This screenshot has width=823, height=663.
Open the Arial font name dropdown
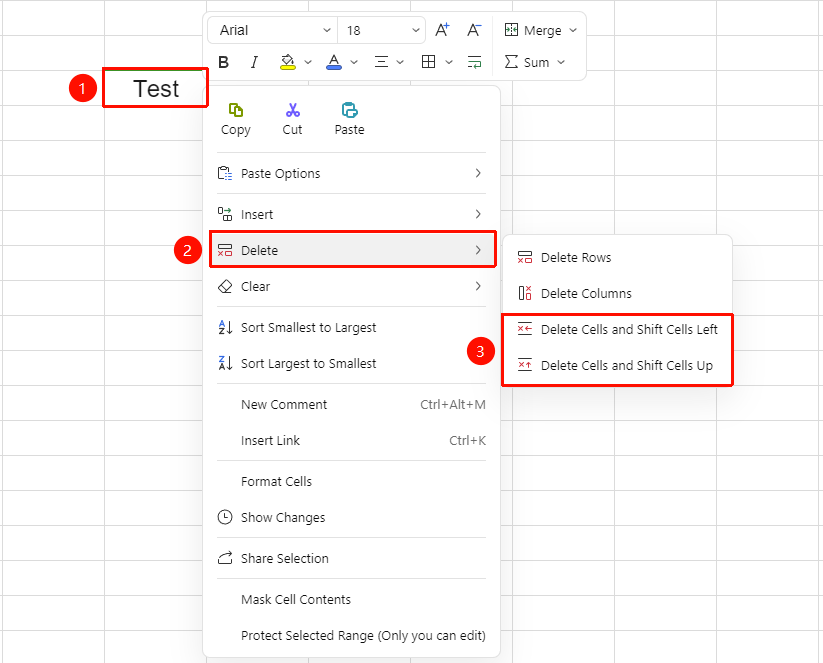click(273, 30)
